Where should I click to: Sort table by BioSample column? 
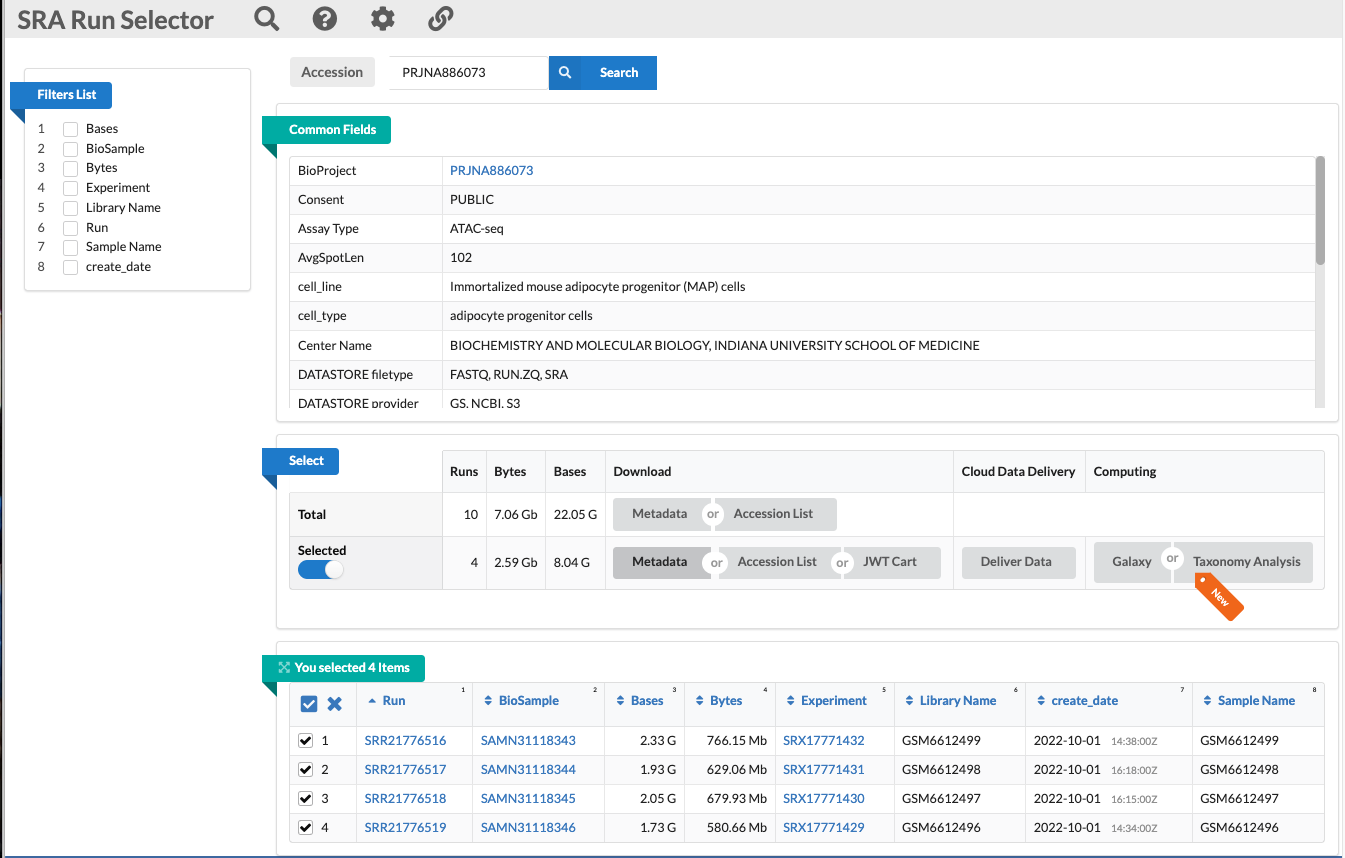coord(521,701)
